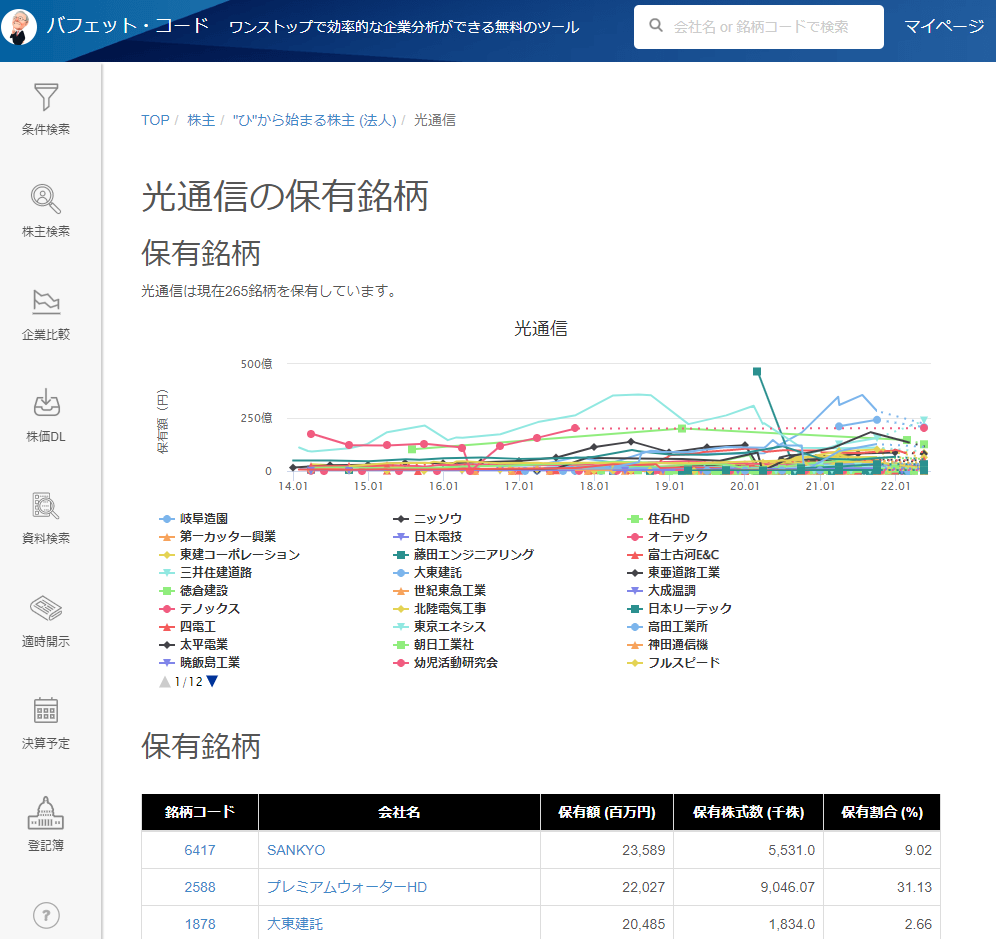Click the 適時開示 newspaper icon
Image resolution: width=996 pixels, height=939 pixels.
(x=46, y=608)
